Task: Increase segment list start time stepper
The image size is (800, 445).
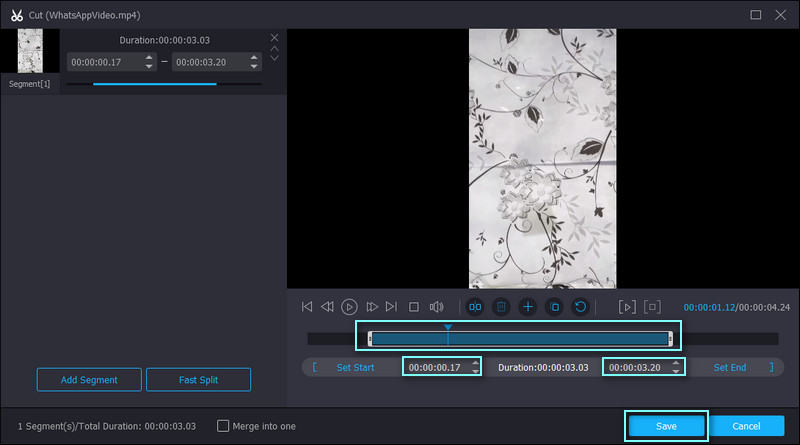Action: click(148, 58)
